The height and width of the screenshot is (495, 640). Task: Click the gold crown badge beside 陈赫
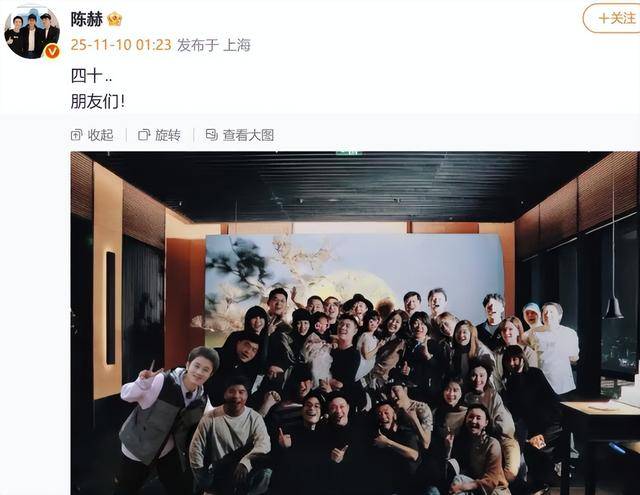point(115,19)
